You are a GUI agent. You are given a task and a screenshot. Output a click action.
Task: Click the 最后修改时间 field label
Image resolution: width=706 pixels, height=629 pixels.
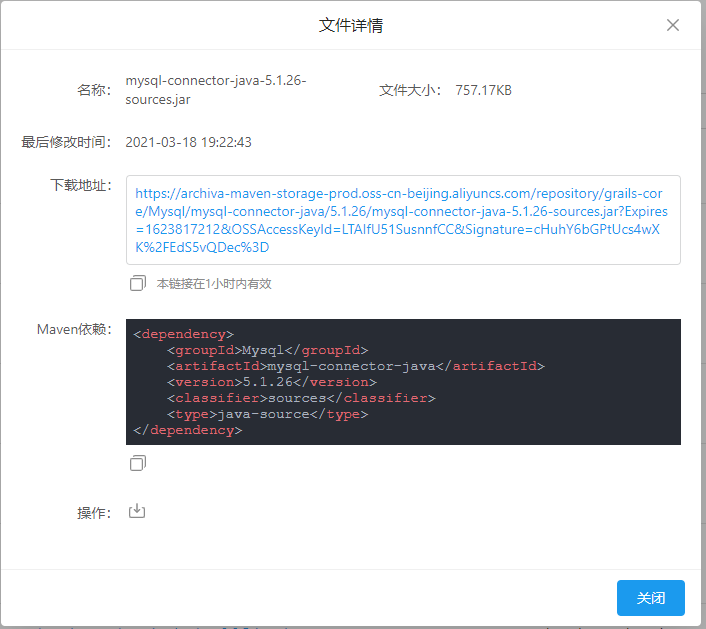click(65, 142)
